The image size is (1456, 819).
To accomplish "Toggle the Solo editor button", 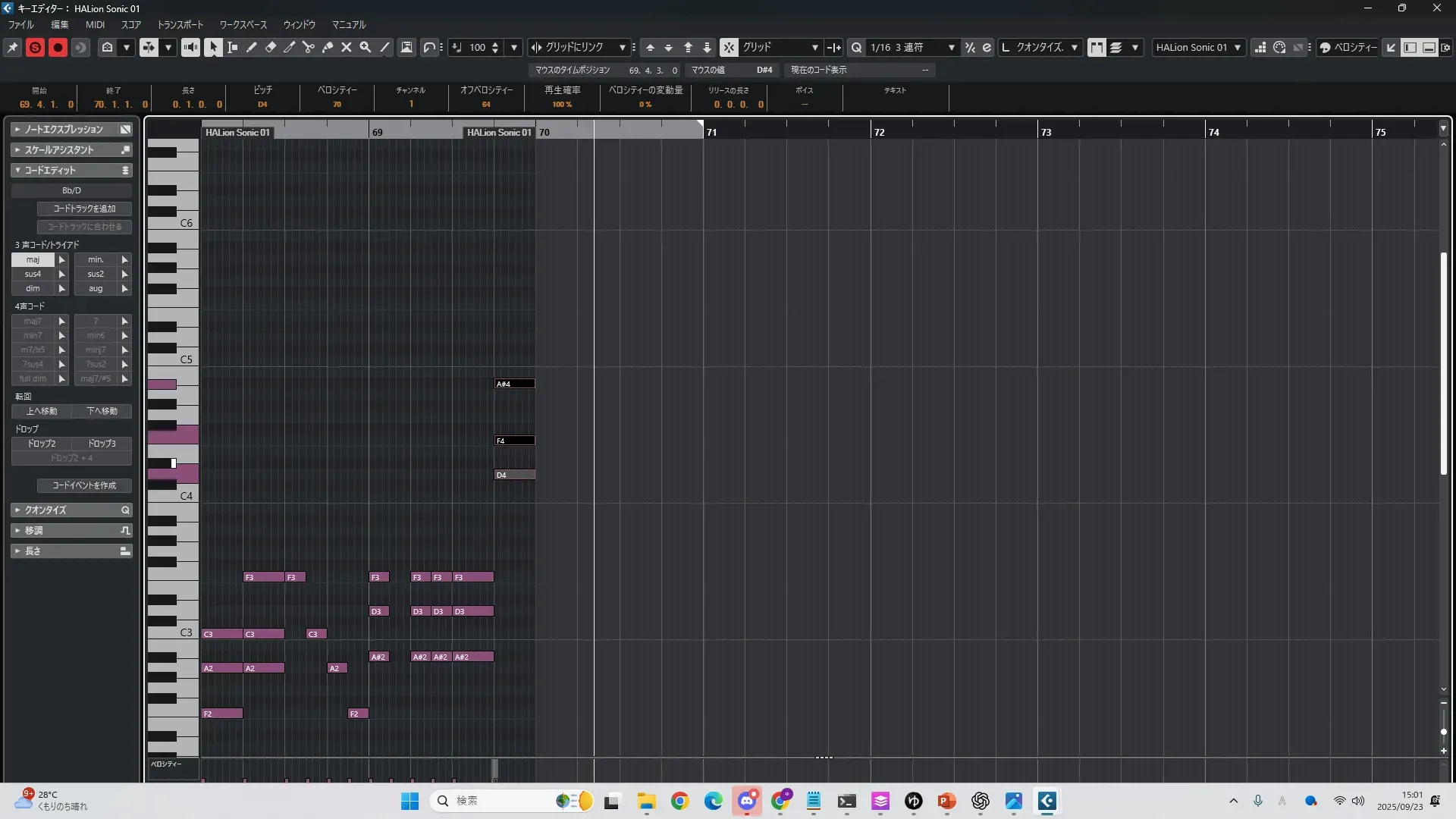I will coord(35,47).
